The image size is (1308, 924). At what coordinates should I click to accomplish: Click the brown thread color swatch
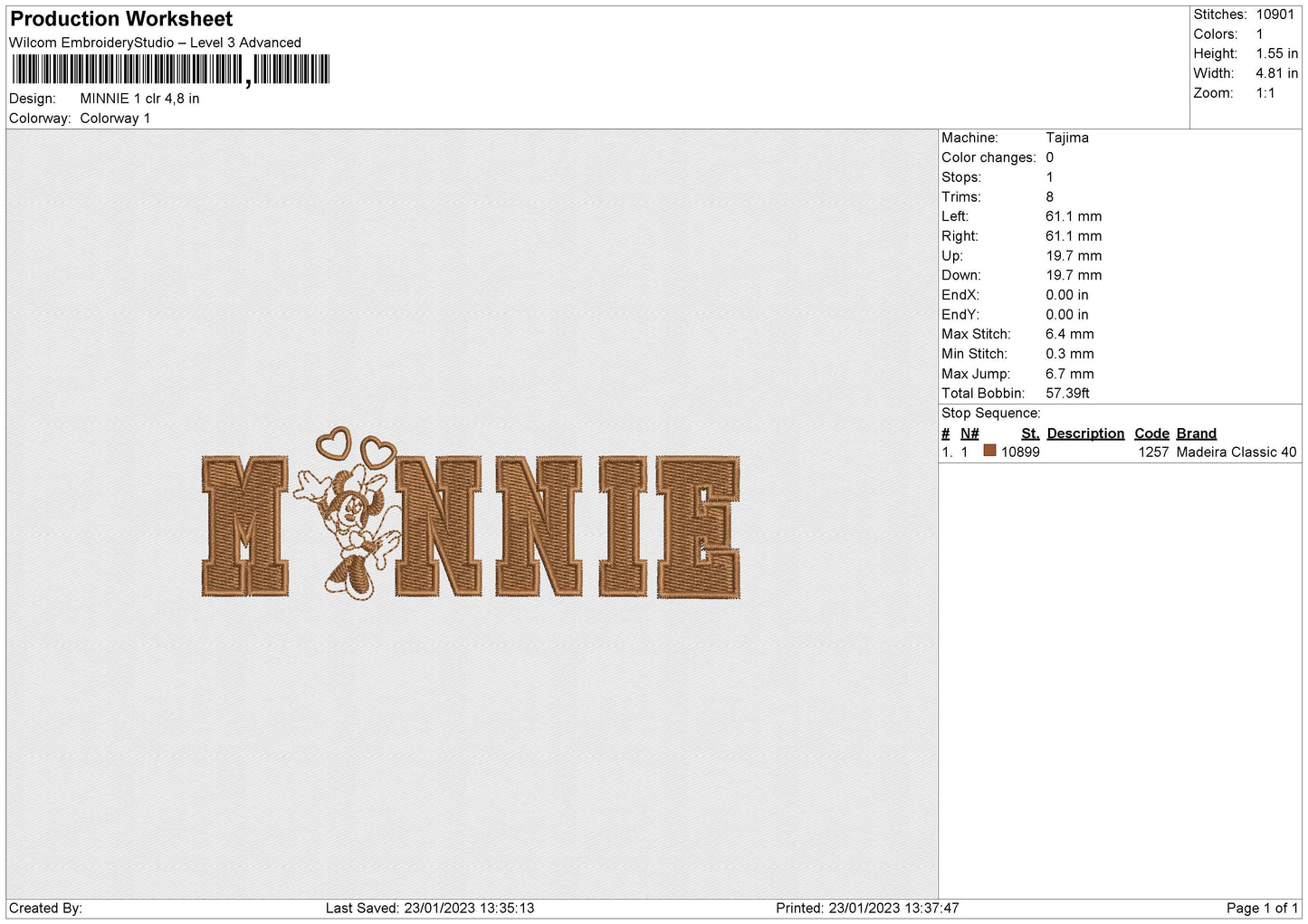pos(989,451)
